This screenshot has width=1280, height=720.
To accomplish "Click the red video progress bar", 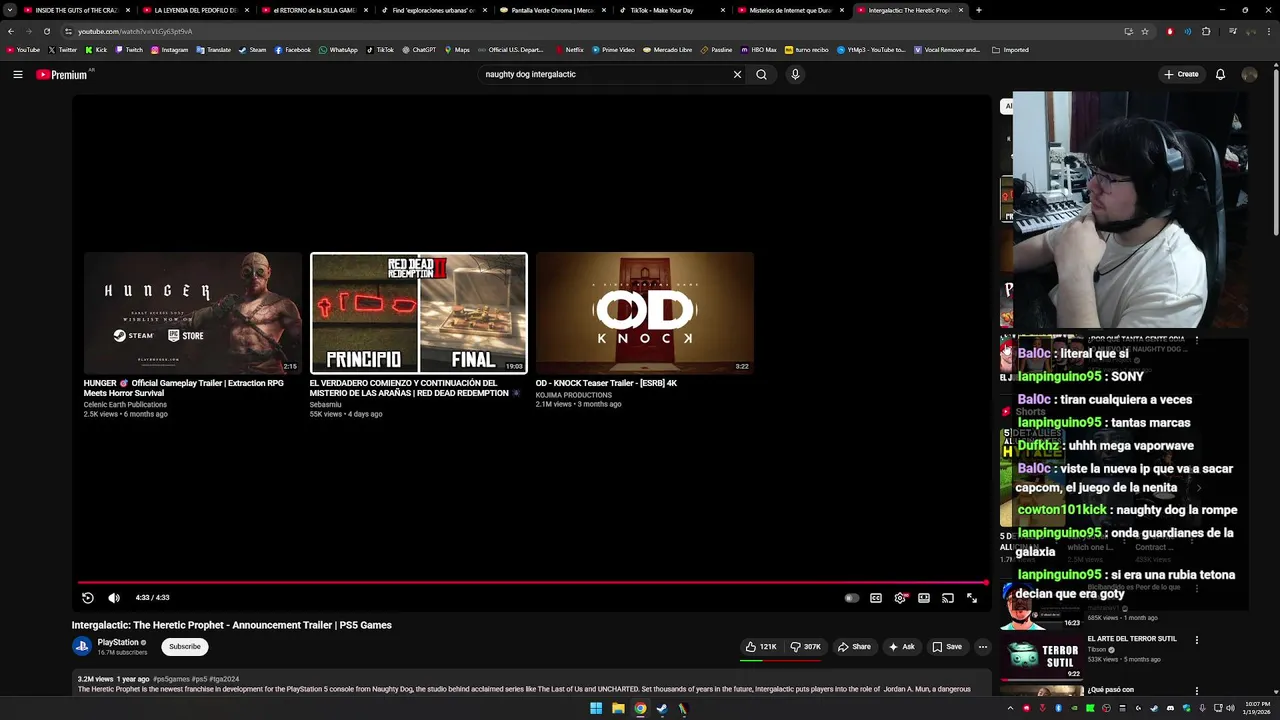I will click(532, 582).
